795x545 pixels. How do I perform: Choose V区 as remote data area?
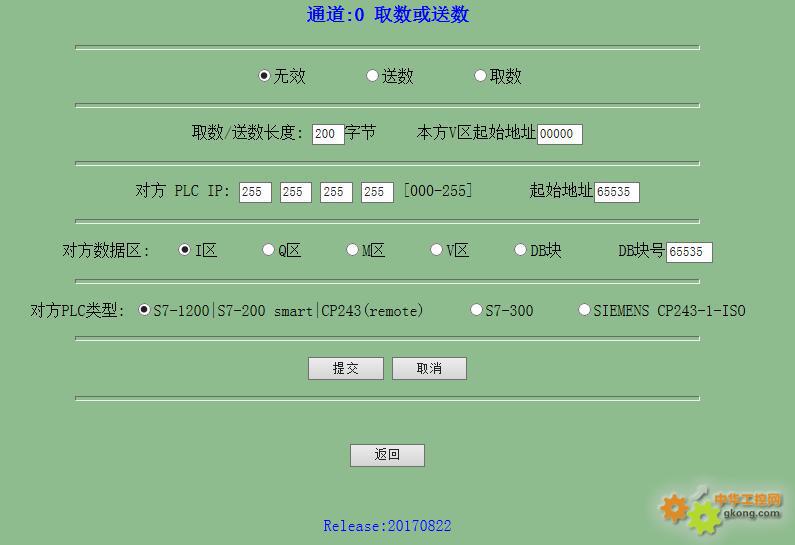click(x=436, y=250)
